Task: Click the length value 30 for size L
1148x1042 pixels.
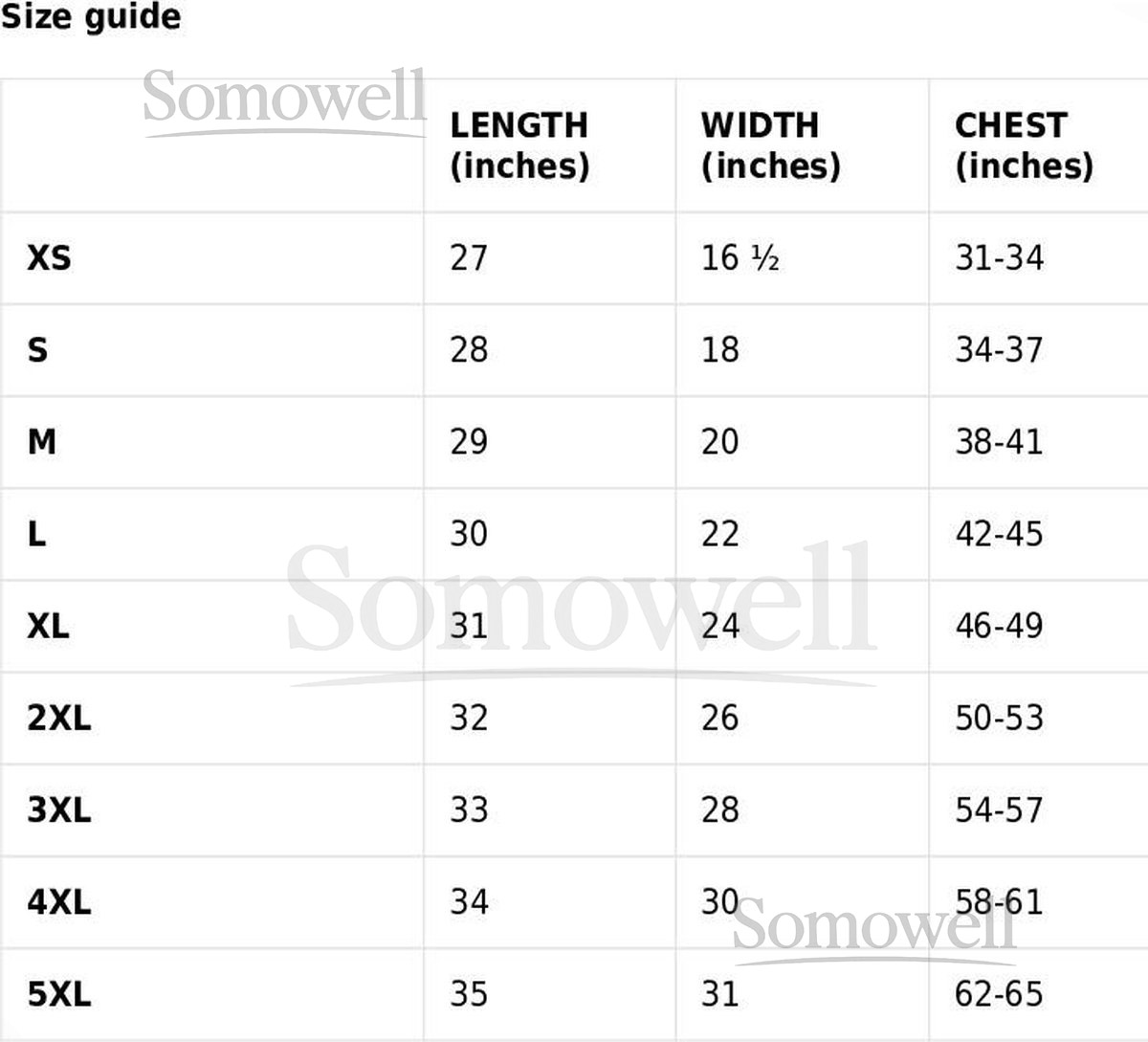Action: [469, 534]
